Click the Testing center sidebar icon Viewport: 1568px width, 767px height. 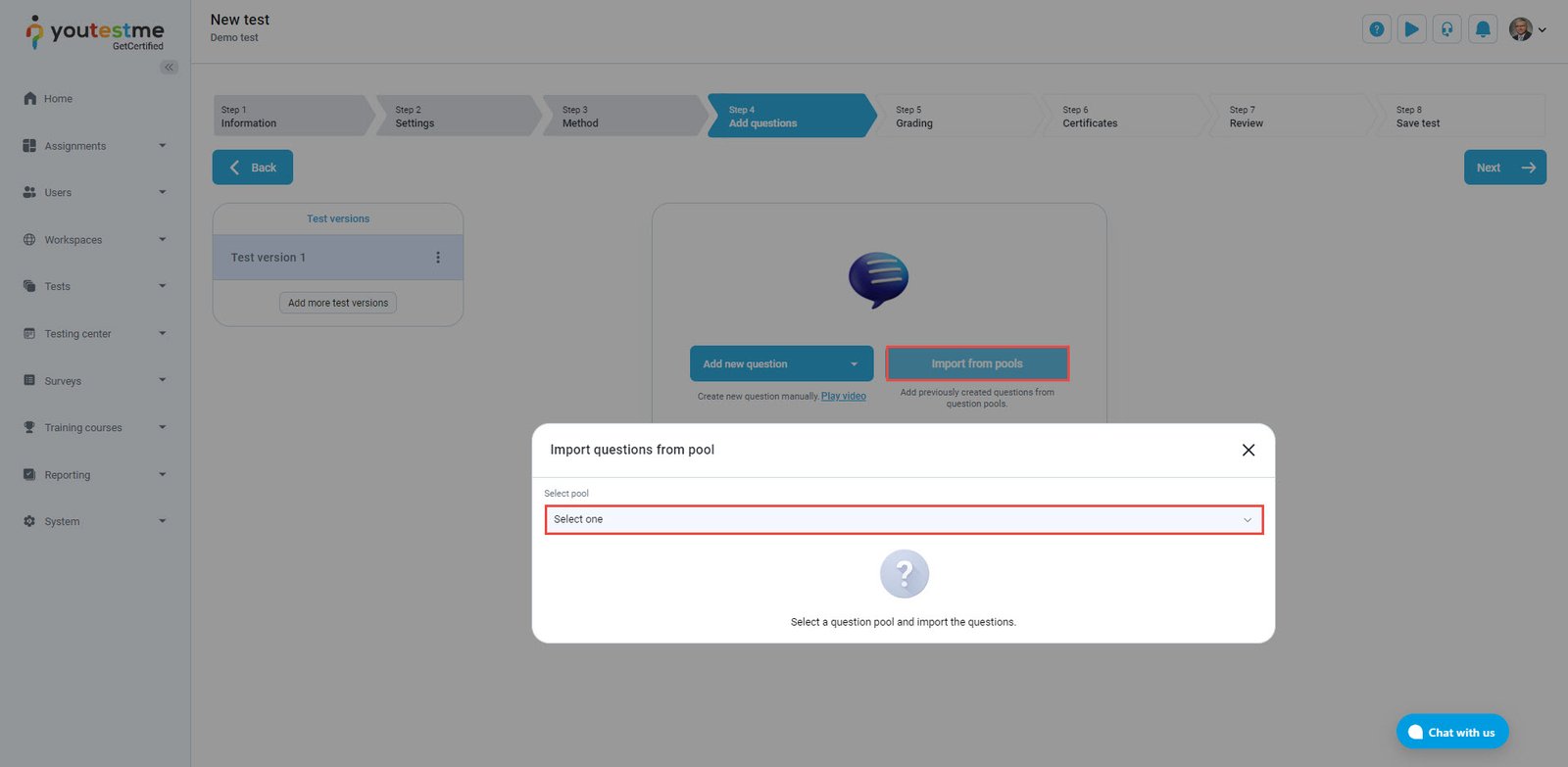tap(29, 334)
